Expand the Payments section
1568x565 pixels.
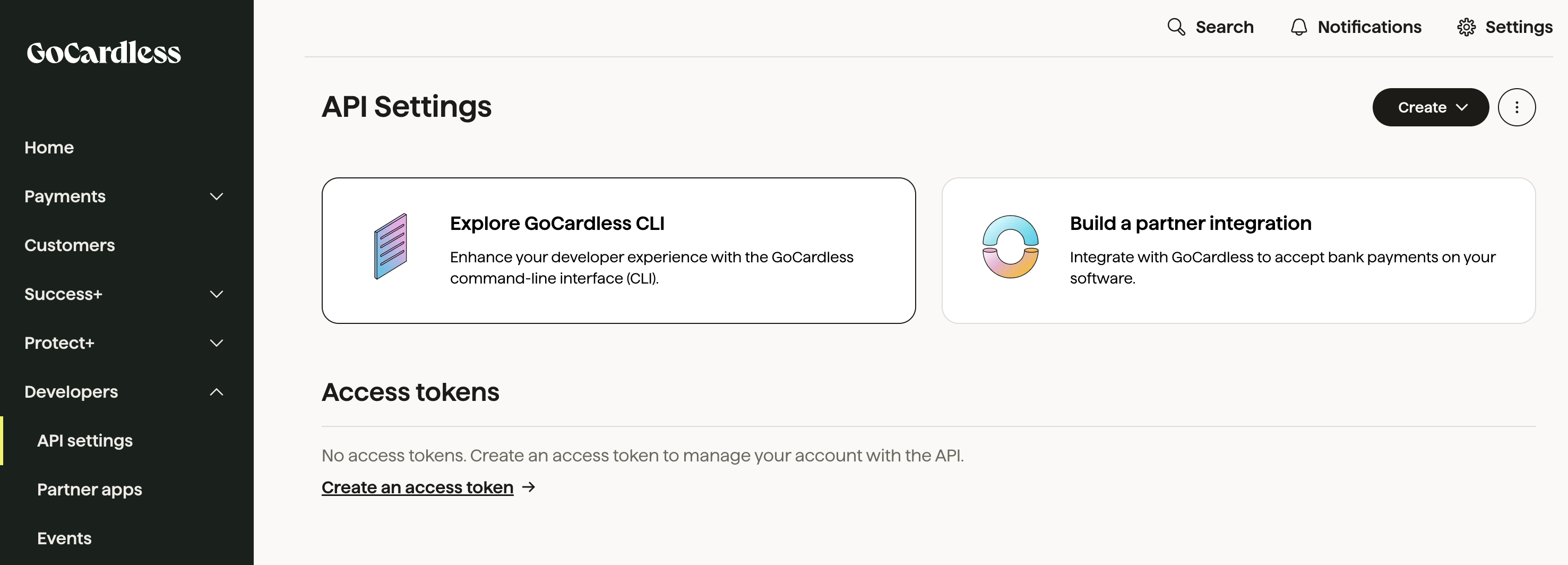(216, 196)
